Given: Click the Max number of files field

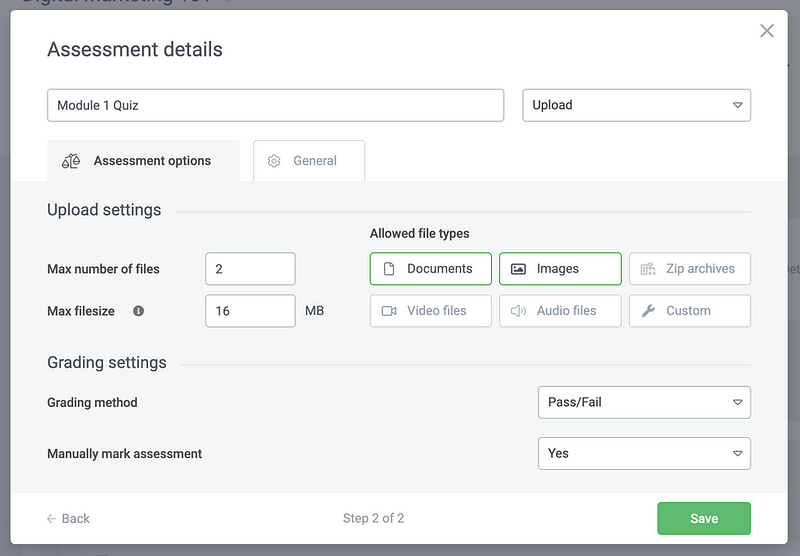Looking at the screenshot, I should tap(251, 269).
